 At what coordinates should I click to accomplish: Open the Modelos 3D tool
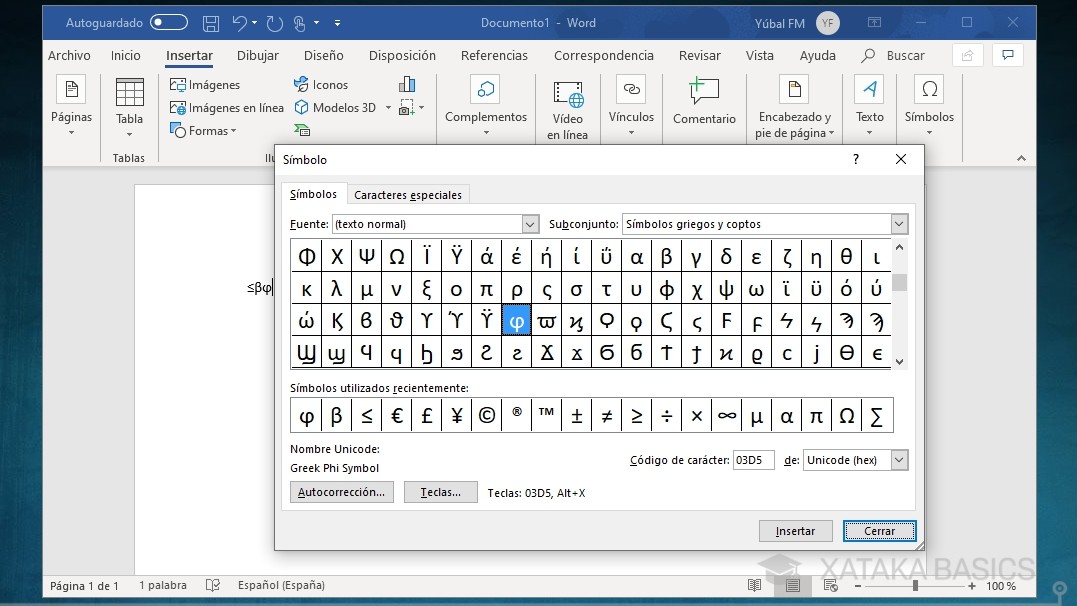click(338, 107)
